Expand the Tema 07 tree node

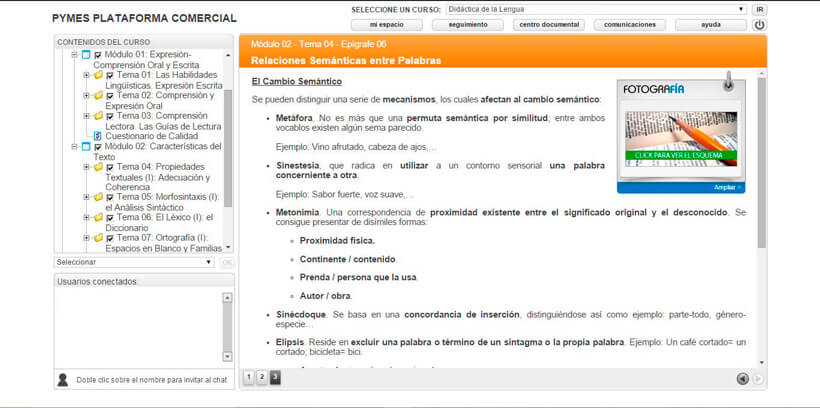(86, 238)
